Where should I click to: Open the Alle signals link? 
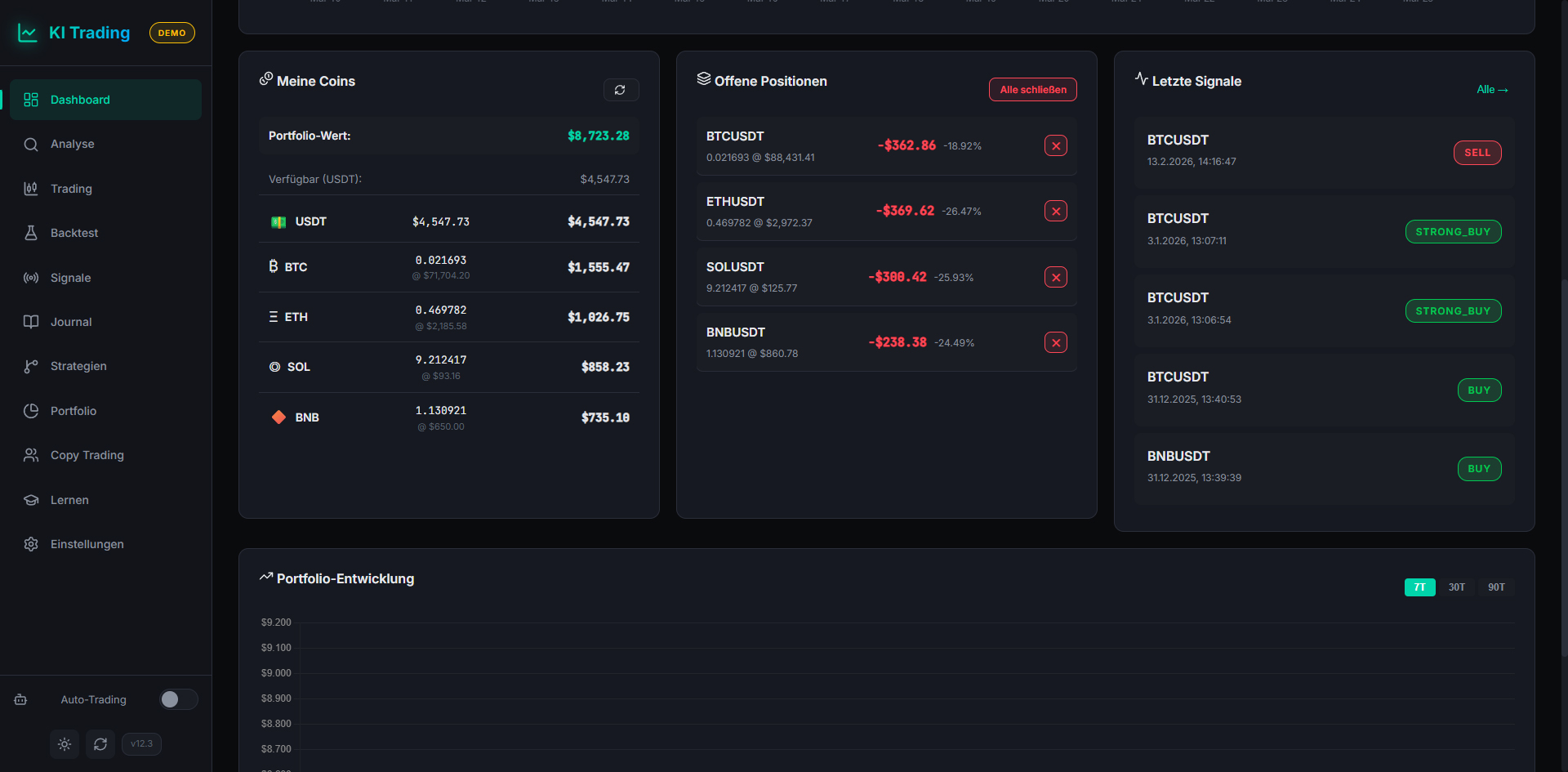click(1491, 90)
